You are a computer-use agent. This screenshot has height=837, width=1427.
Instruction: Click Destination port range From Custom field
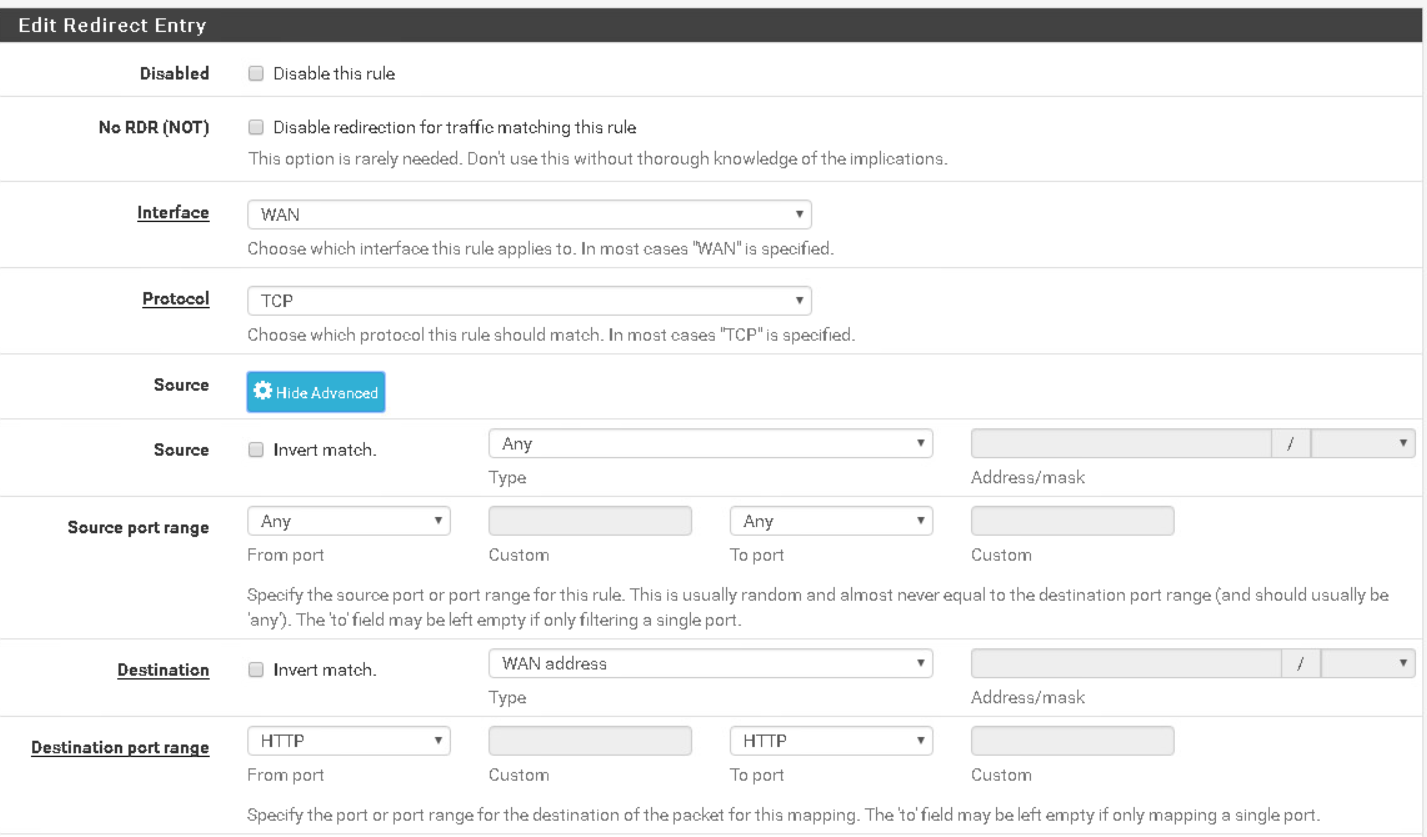tap(590, 741)
